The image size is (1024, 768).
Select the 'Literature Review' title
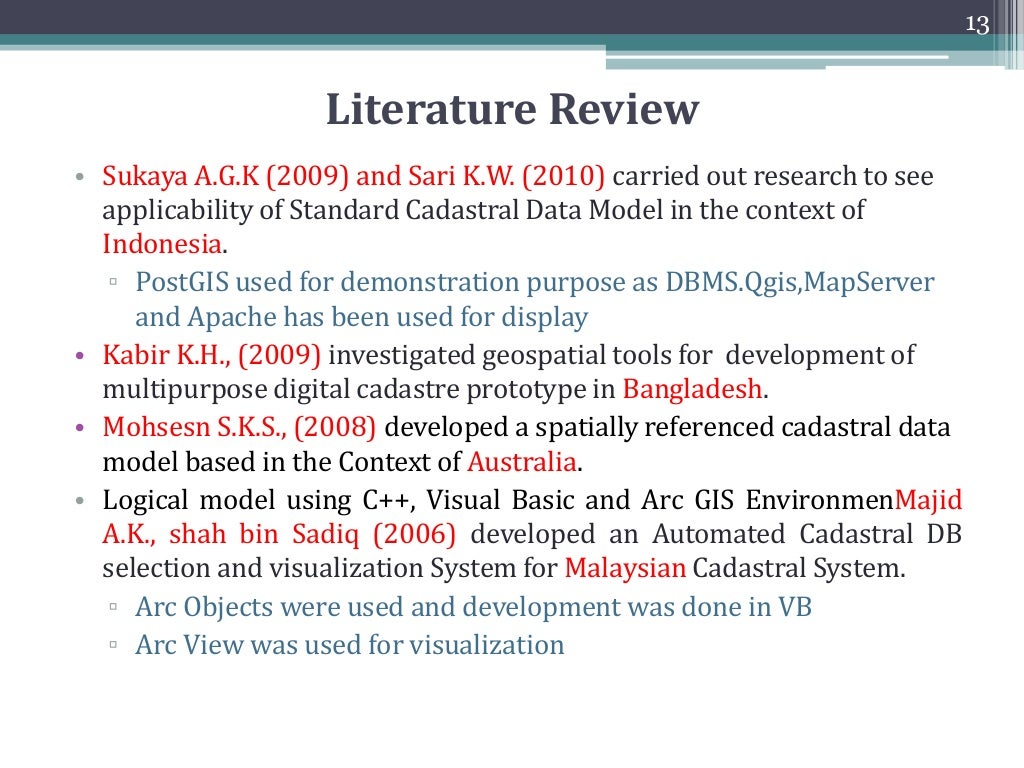pyautogui.click(x=513, y=109)
